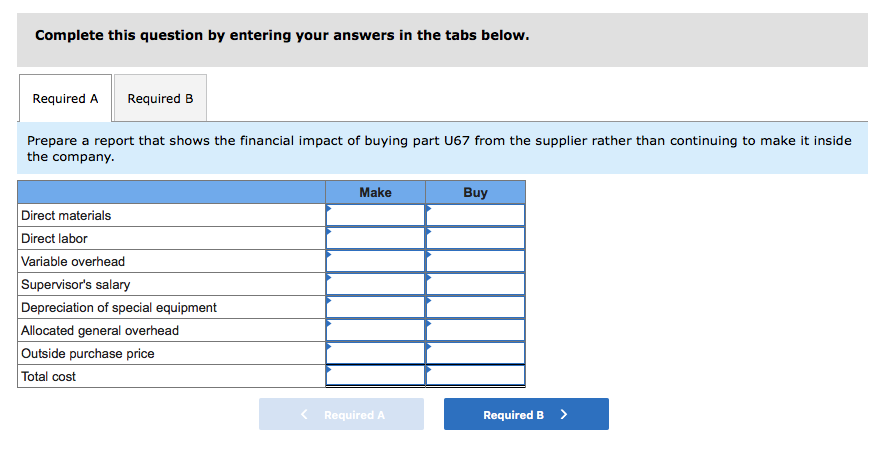Select Make cell for Direct materials

(x=375, y=216)
